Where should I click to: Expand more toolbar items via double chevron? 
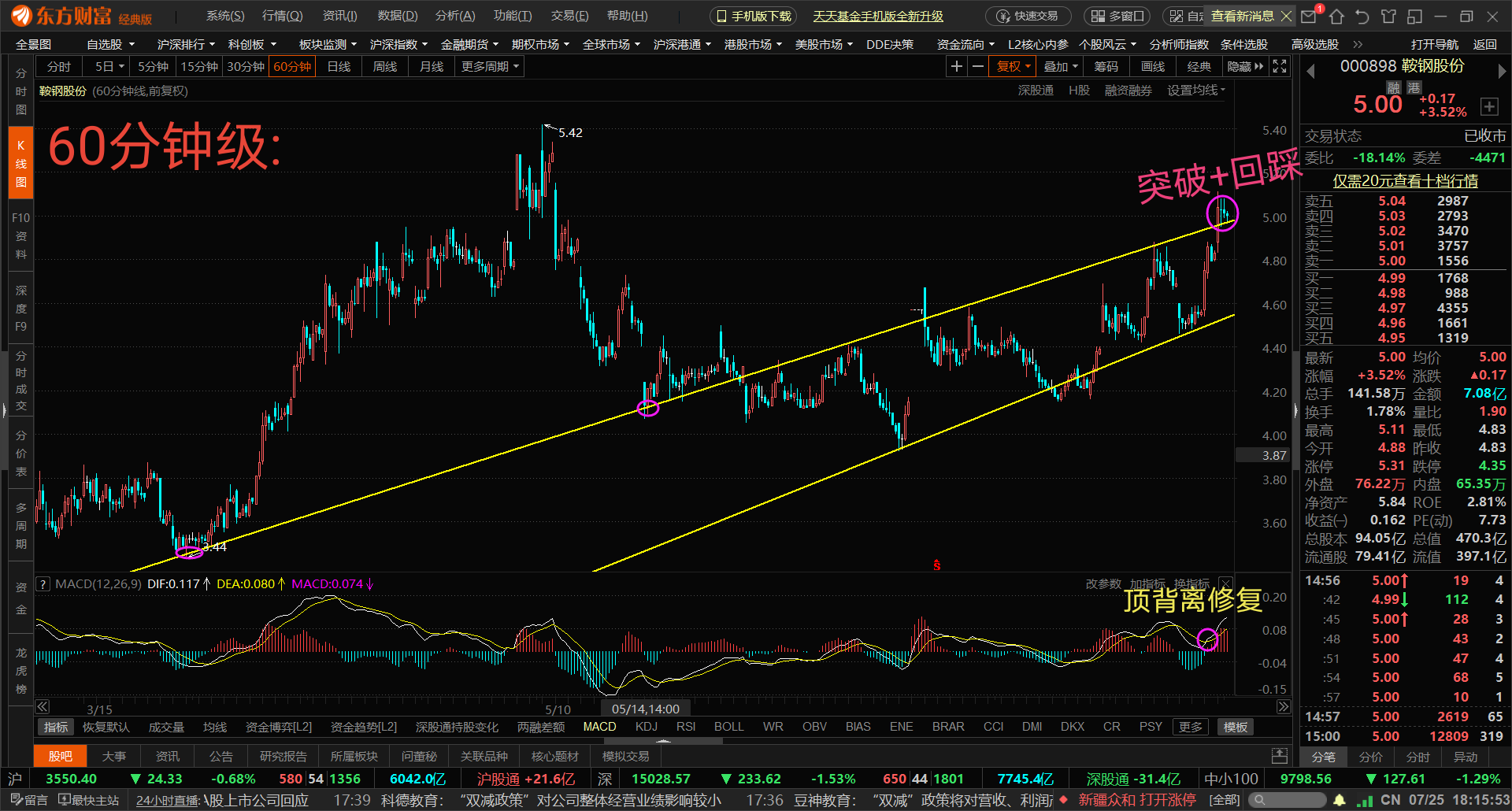click(x=1358, y=45)
